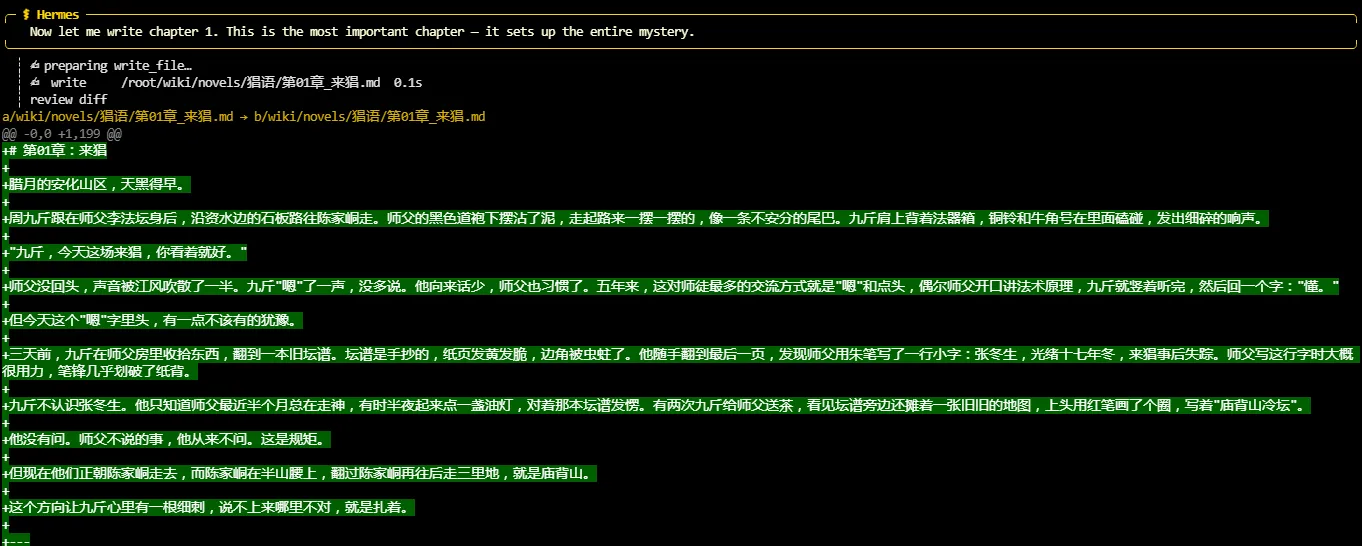Click the line starting "但现在他们正朝陈家峒走去"

point(300,474)
